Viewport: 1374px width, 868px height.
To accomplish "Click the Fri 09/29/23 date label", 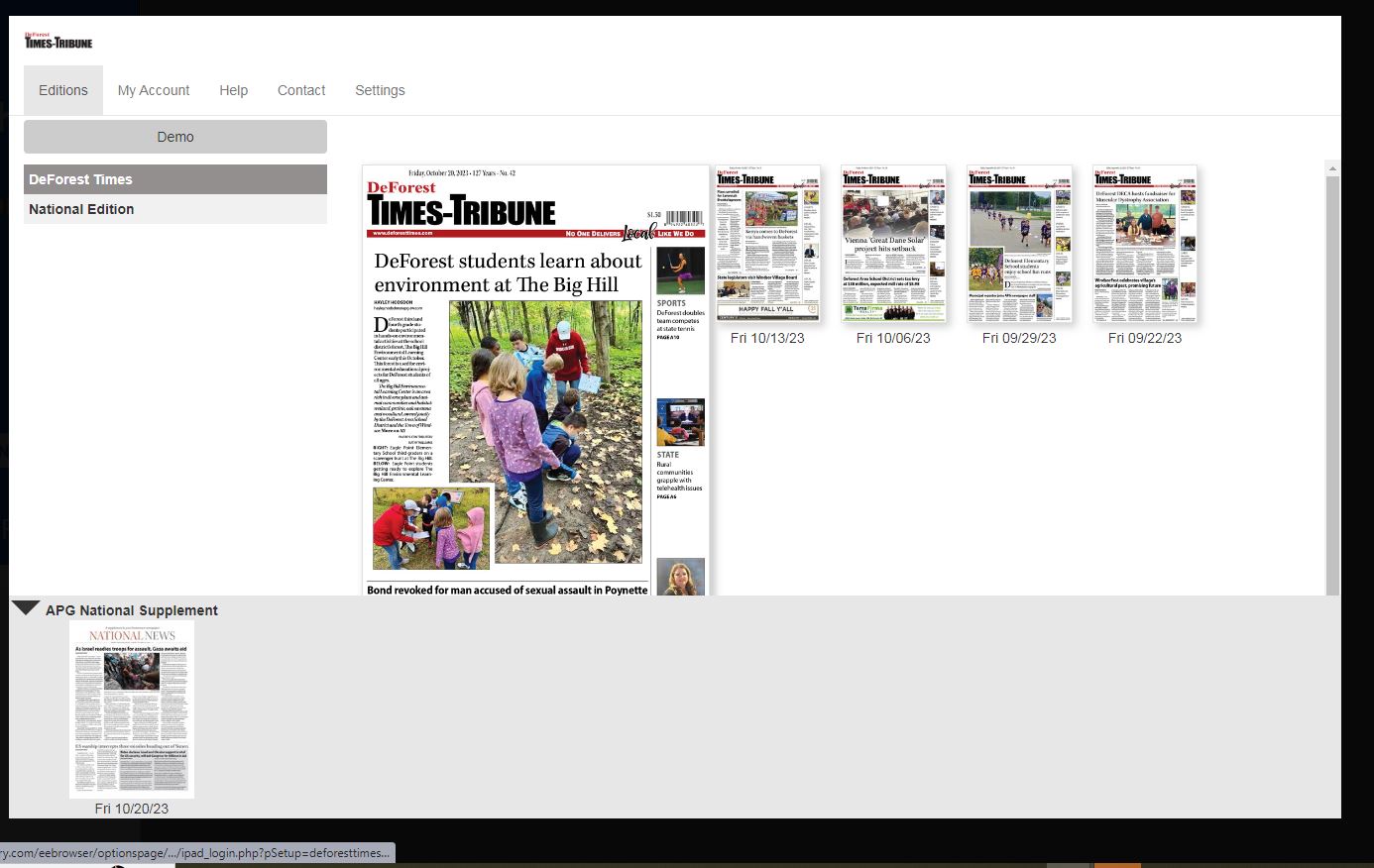I will click(x=1019, y=338).
